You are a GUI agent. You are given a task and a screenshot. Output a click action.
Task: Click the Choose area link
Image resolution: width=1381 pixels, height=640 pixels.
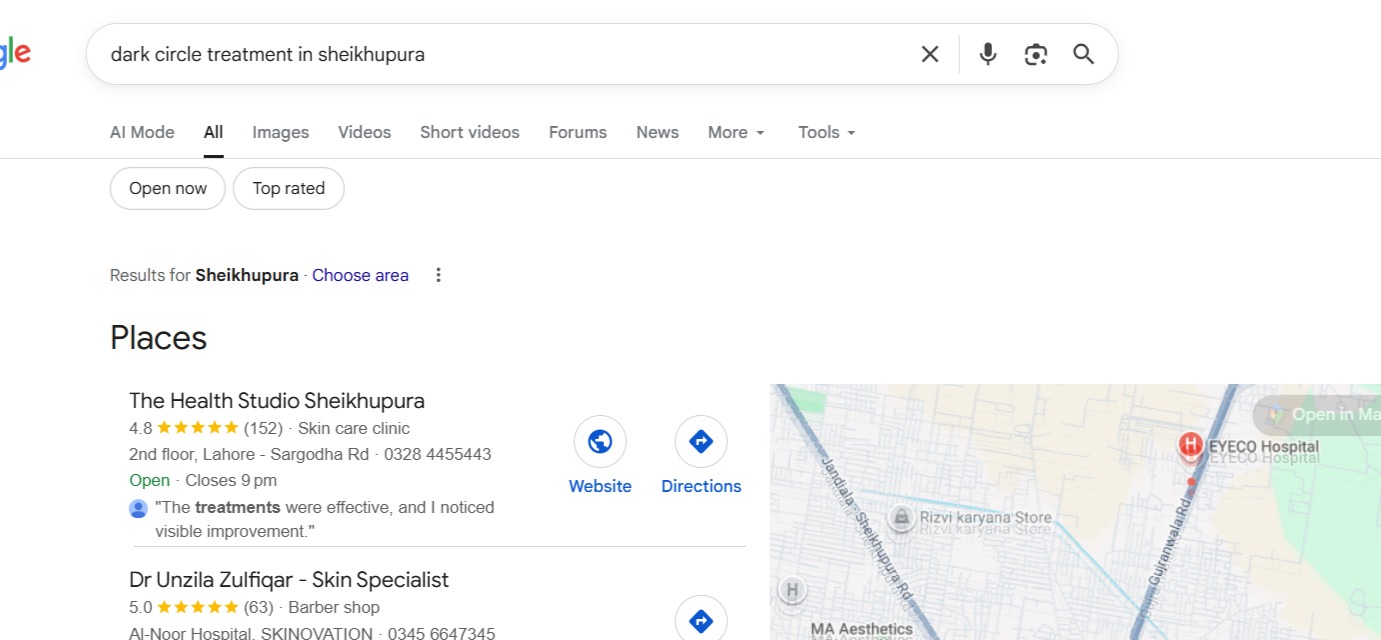coord(360,275)
